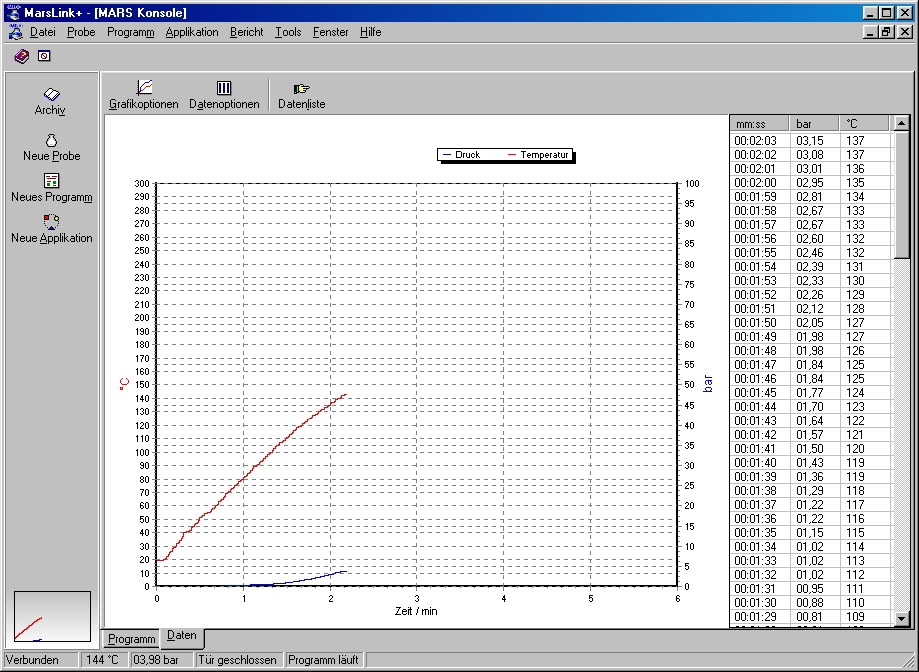Open the Datei menu
919x672 pixels.
pos(43,32)
